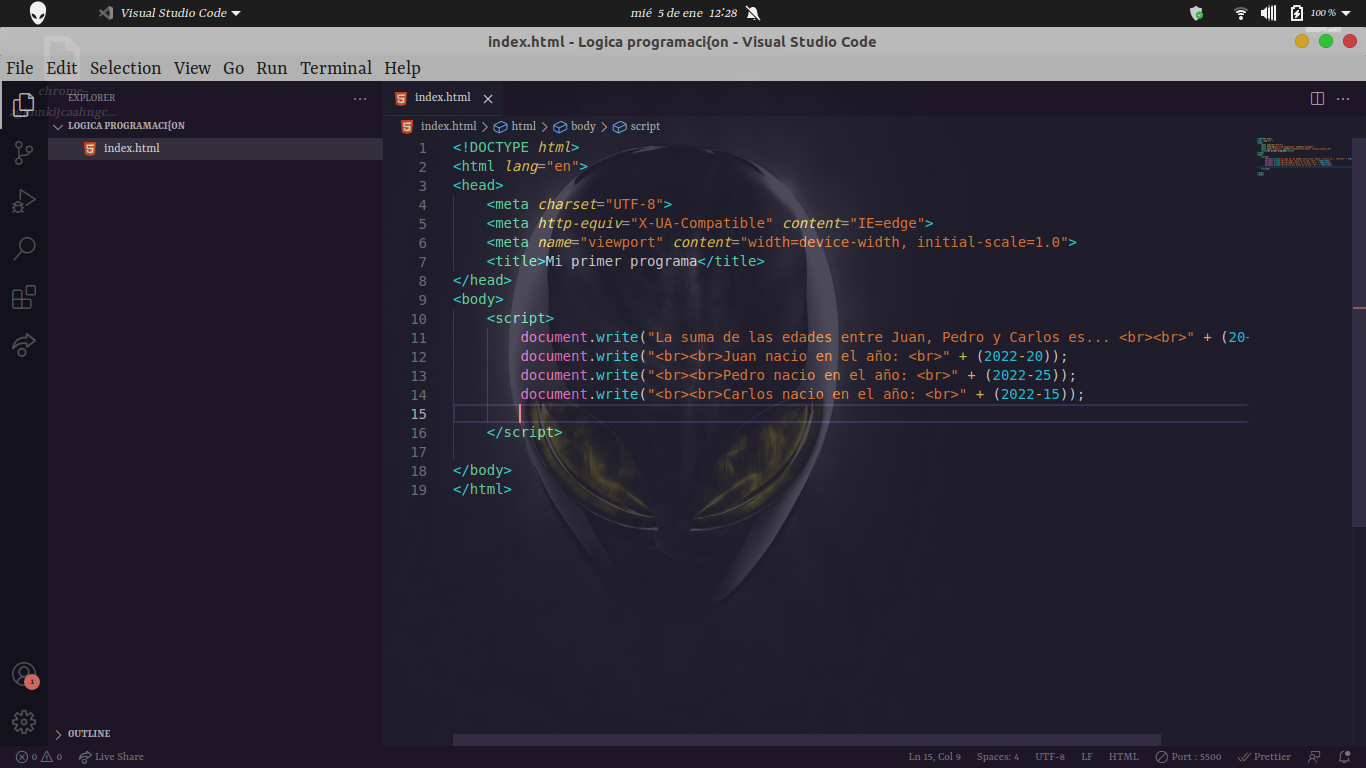1366x768 pixels.
Task: Click the HTML language mode indicator
Action: click(1123, 757)
